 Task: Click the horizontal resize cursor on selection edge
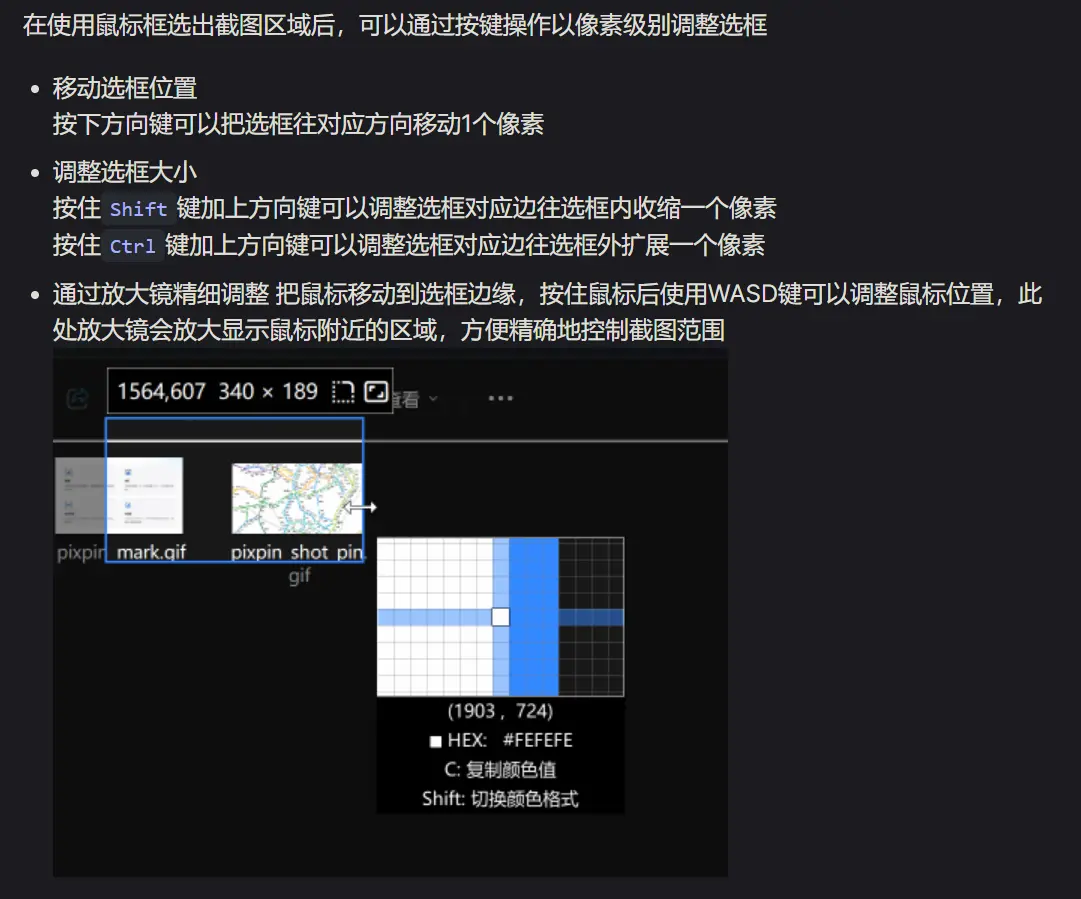tap(361, 508)
